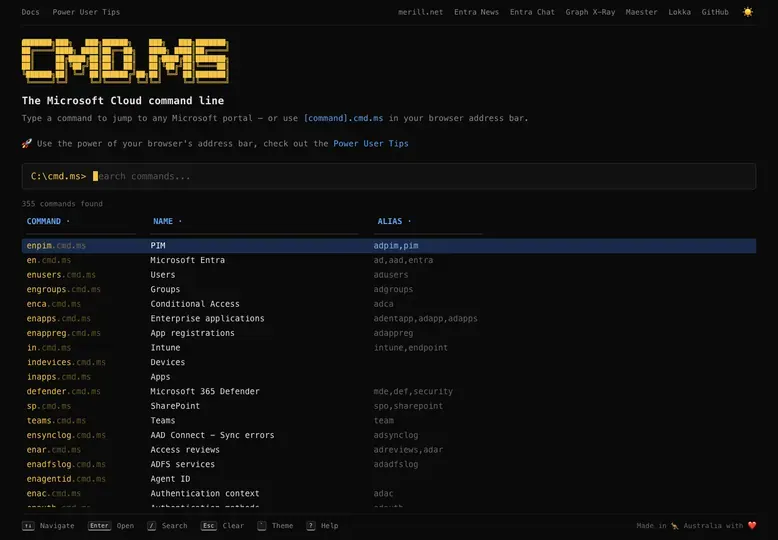The width and height of the screenshot is (778, 540).
Task: Open Graph X-Ray link
Action: [x=590, y=12]
